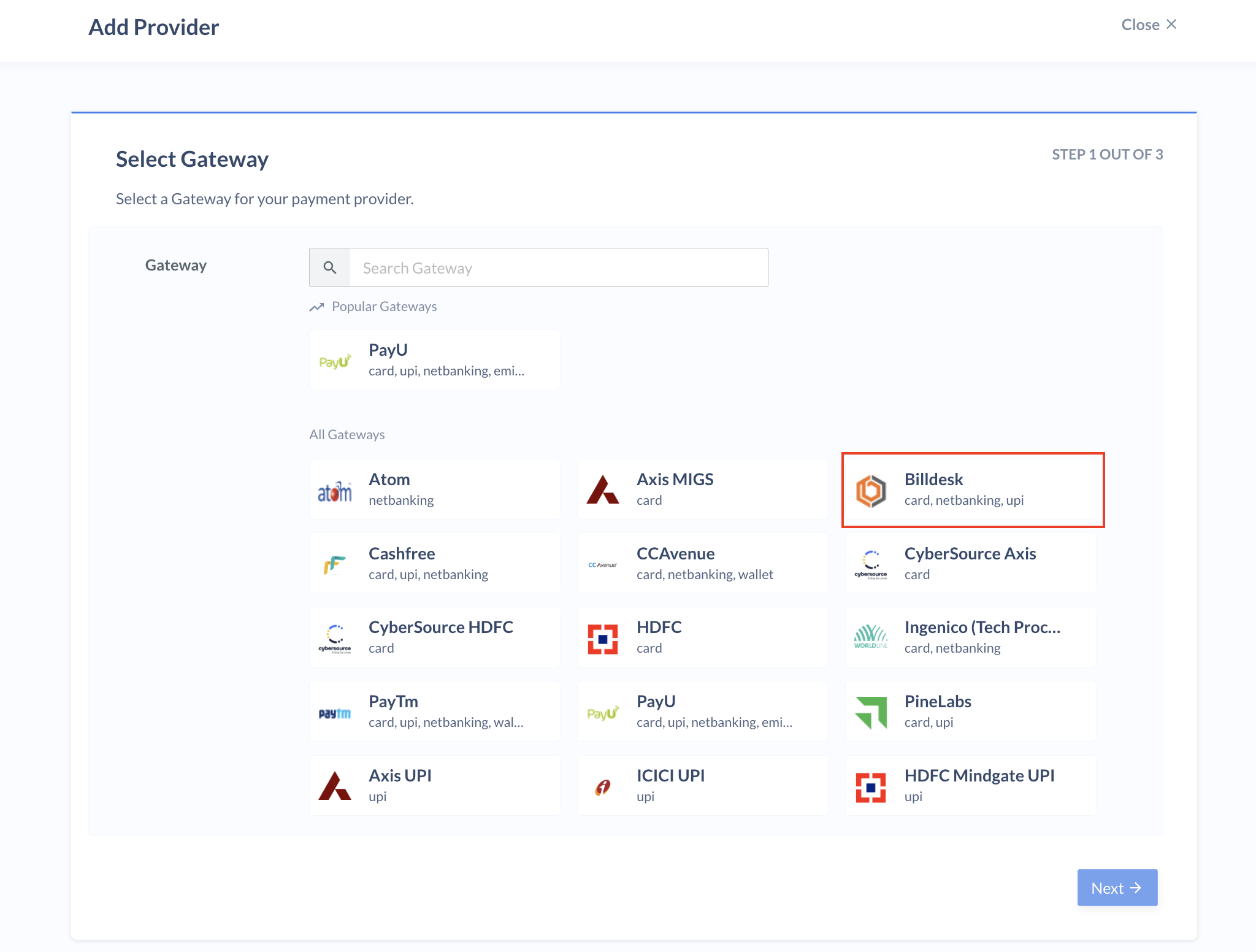Image resolution: width=1256 pixels, height=952 pixels.
Task: Select the HDFC card gateway logo
Action: click(603, 639)
